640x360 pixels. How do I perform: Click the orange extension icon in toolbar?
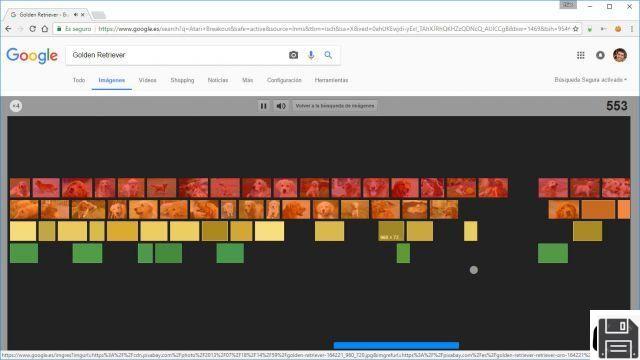(618, 29)
